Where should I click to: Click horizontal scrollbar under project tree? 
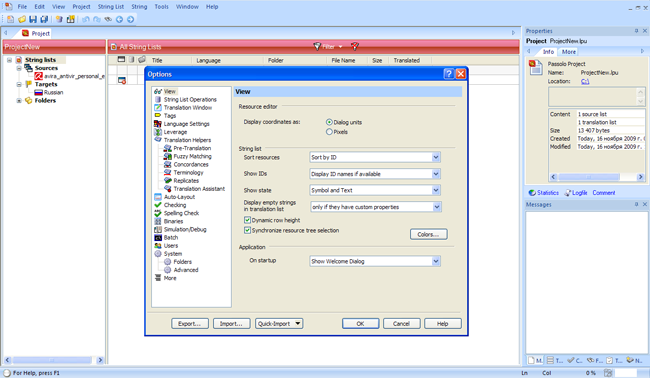pyautogui.click(x=53, y=360)
